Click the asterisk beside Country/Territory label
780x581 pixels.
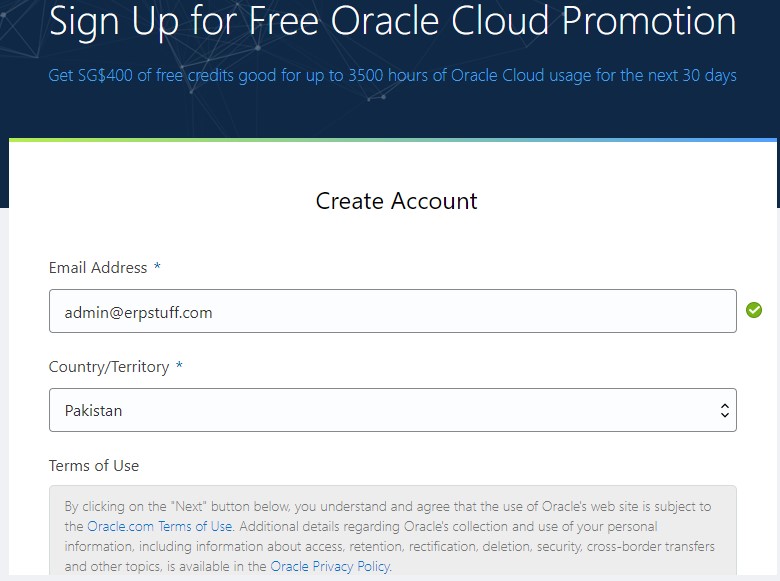pos(179,367)
